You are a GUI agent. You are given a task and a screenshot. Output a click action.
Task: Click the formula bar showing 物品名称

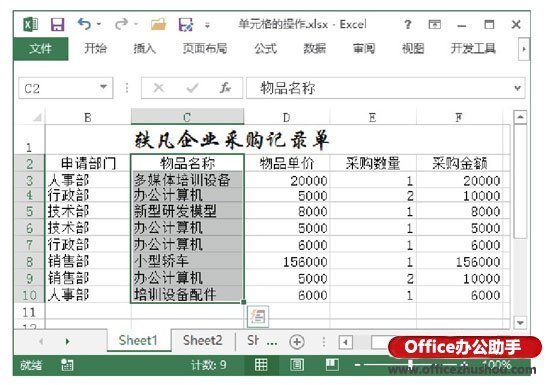tap(379, 88)
